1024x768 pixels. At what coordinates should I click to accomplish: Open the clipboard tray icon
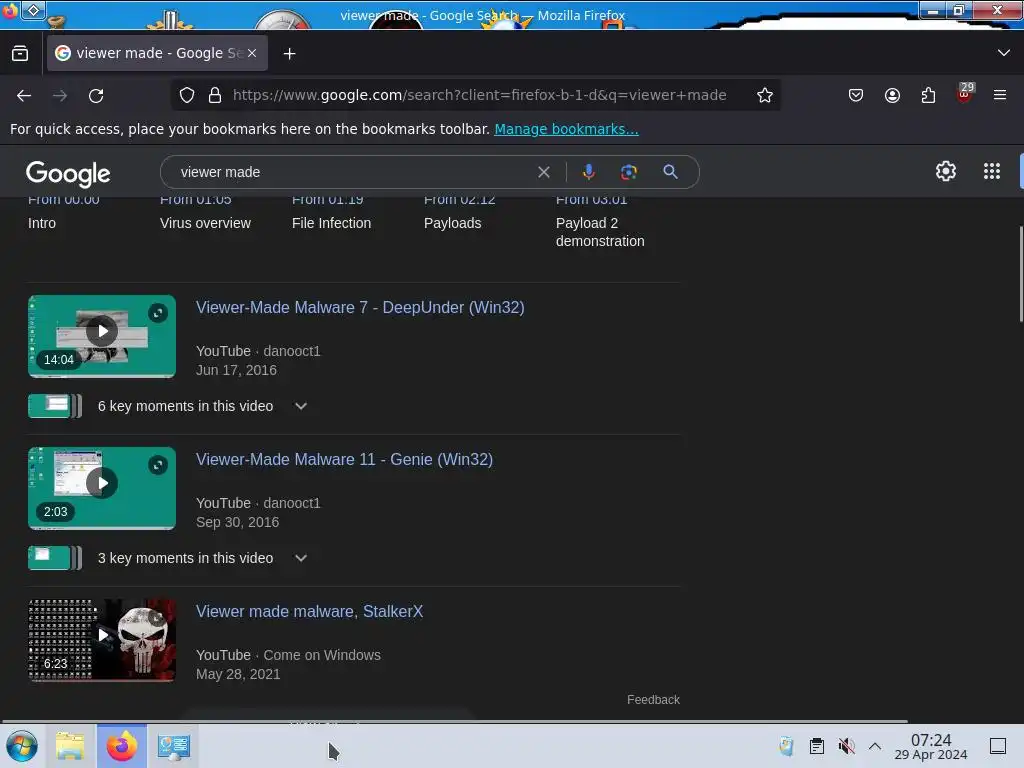point(816,746)
